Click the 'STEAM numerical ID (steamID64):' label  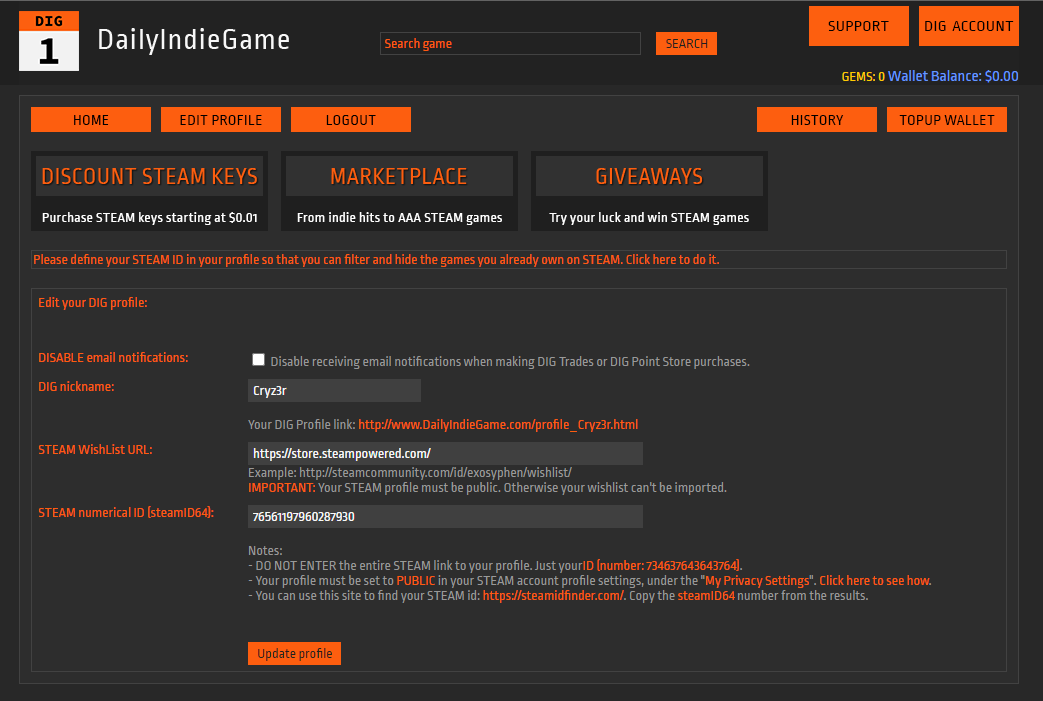[x=126, y=513]
